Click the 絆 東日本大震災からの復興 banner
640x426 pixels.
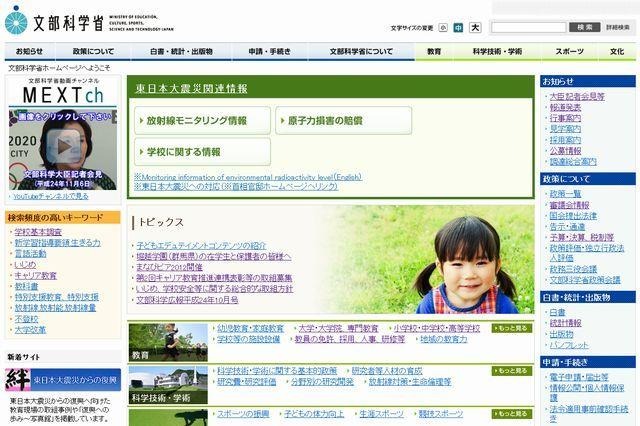[63, 380]
